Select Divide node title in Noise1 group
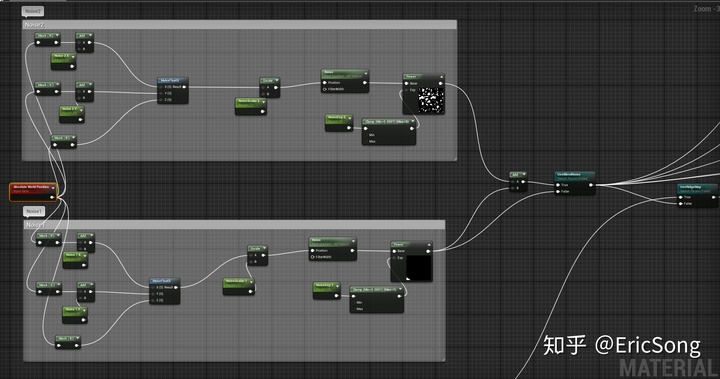This screenshot has width=720, height=379. 255,249
